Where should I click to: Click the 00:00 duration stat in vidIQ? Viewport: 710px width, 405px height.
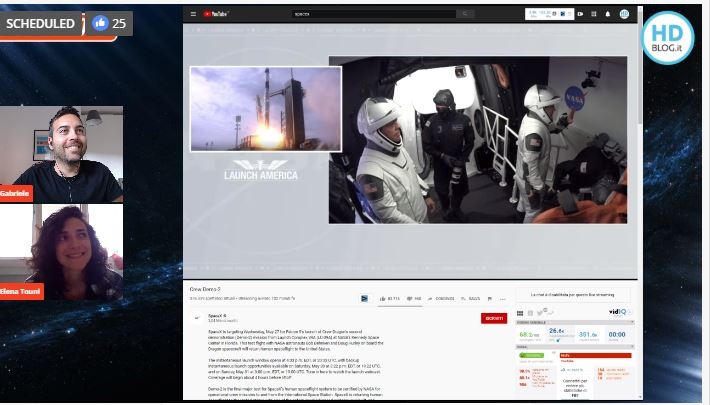coord(617,335)
